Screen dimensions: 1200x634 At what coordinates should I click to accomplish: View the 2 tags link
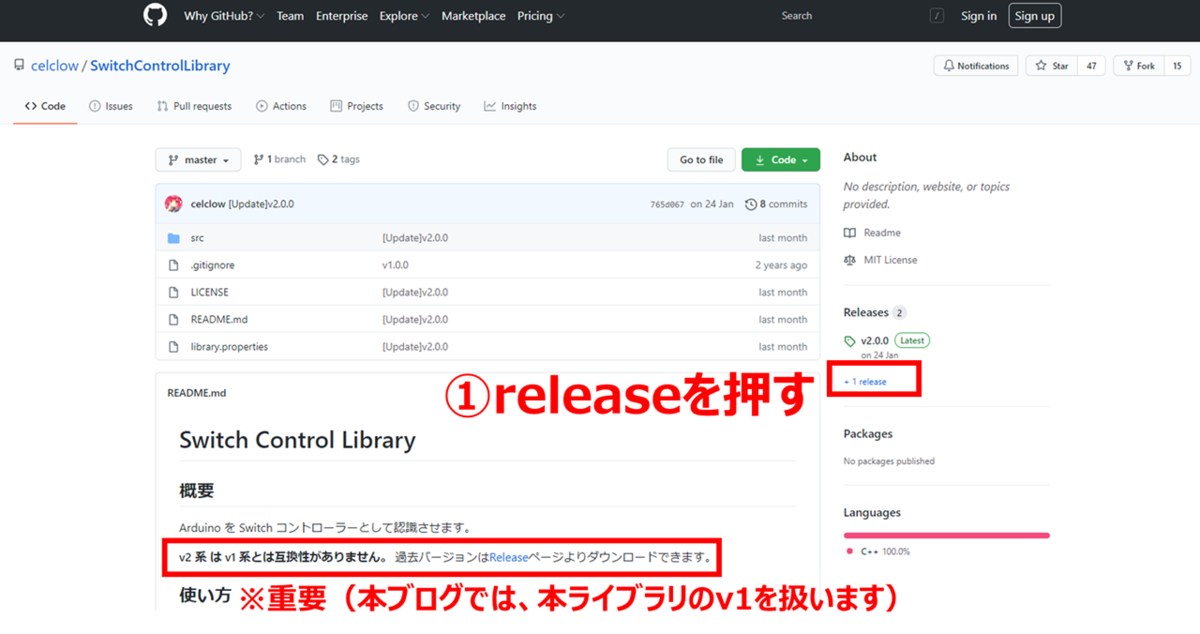point(338,160)
